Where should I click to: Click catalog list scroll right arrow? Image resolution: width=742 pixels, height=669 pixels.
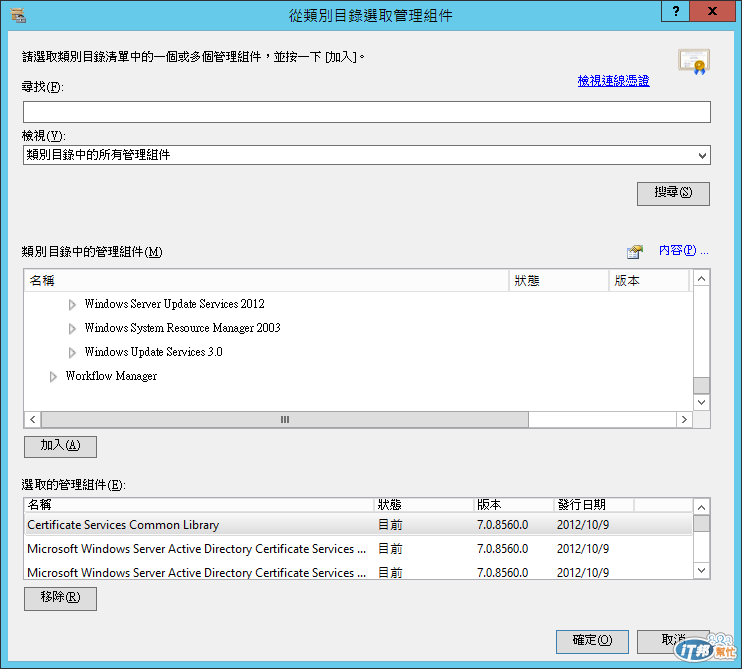684,420
